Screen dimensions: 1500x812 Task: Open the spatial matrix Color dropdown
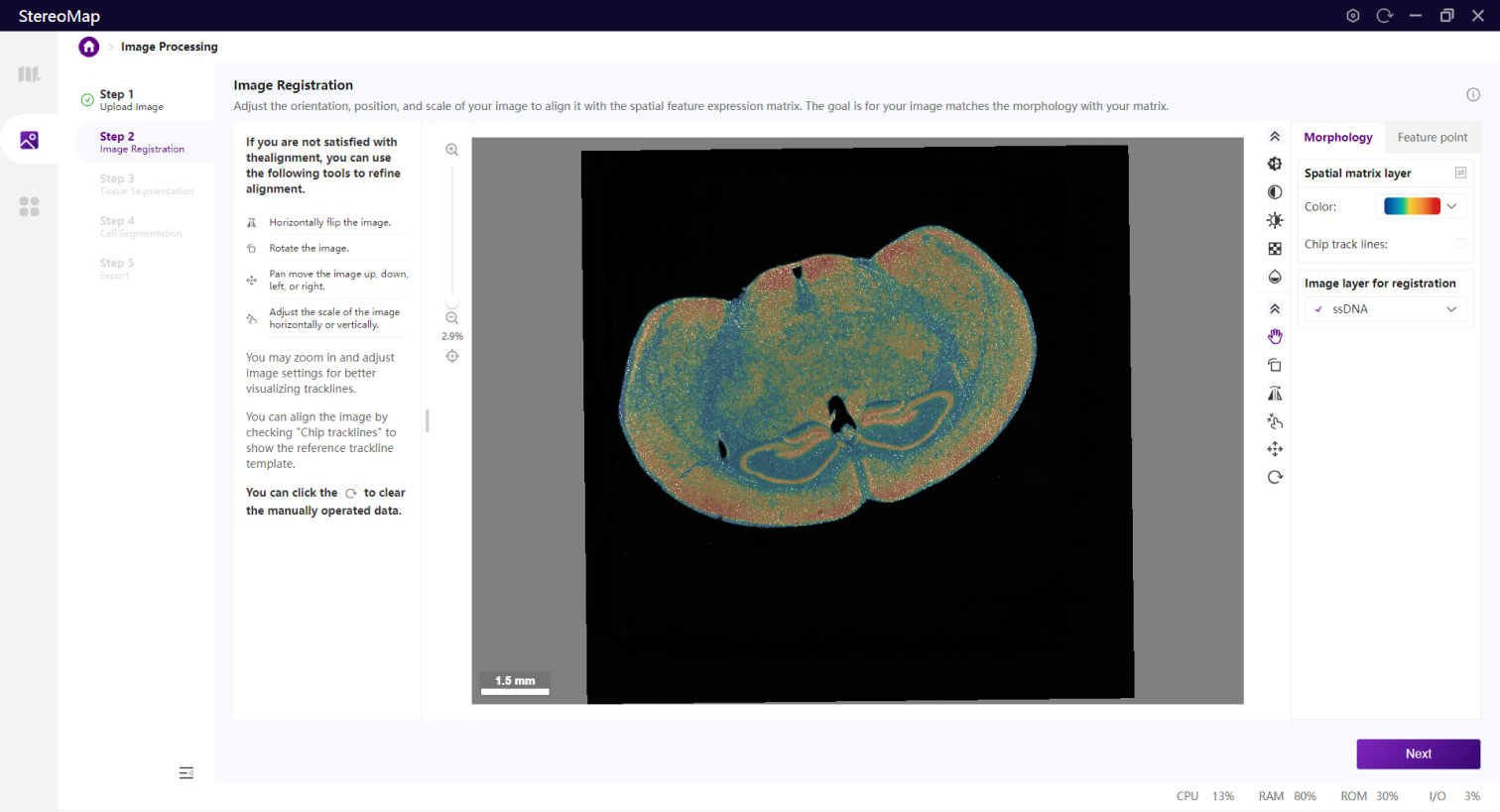click(x=1423, y=206)
